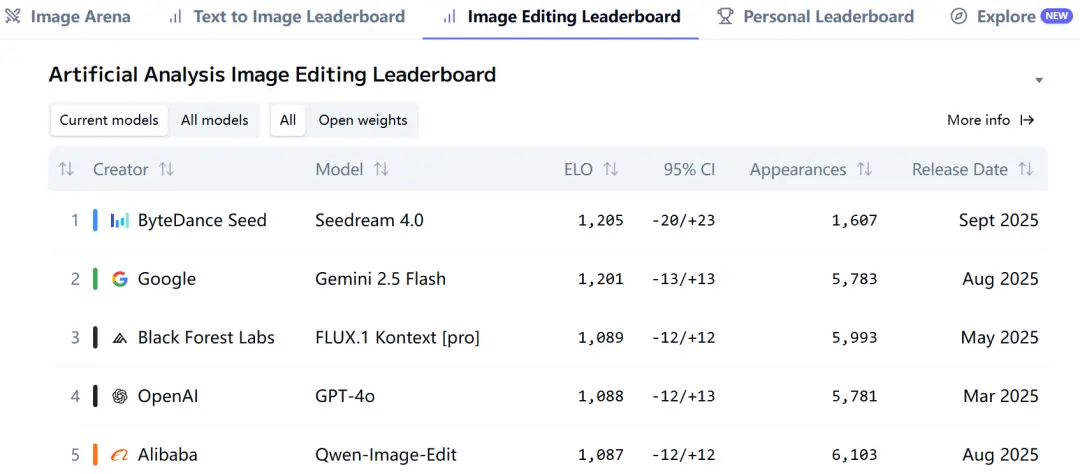Click the Google logo icon
1080x474 pixels.
coord(120,279)
